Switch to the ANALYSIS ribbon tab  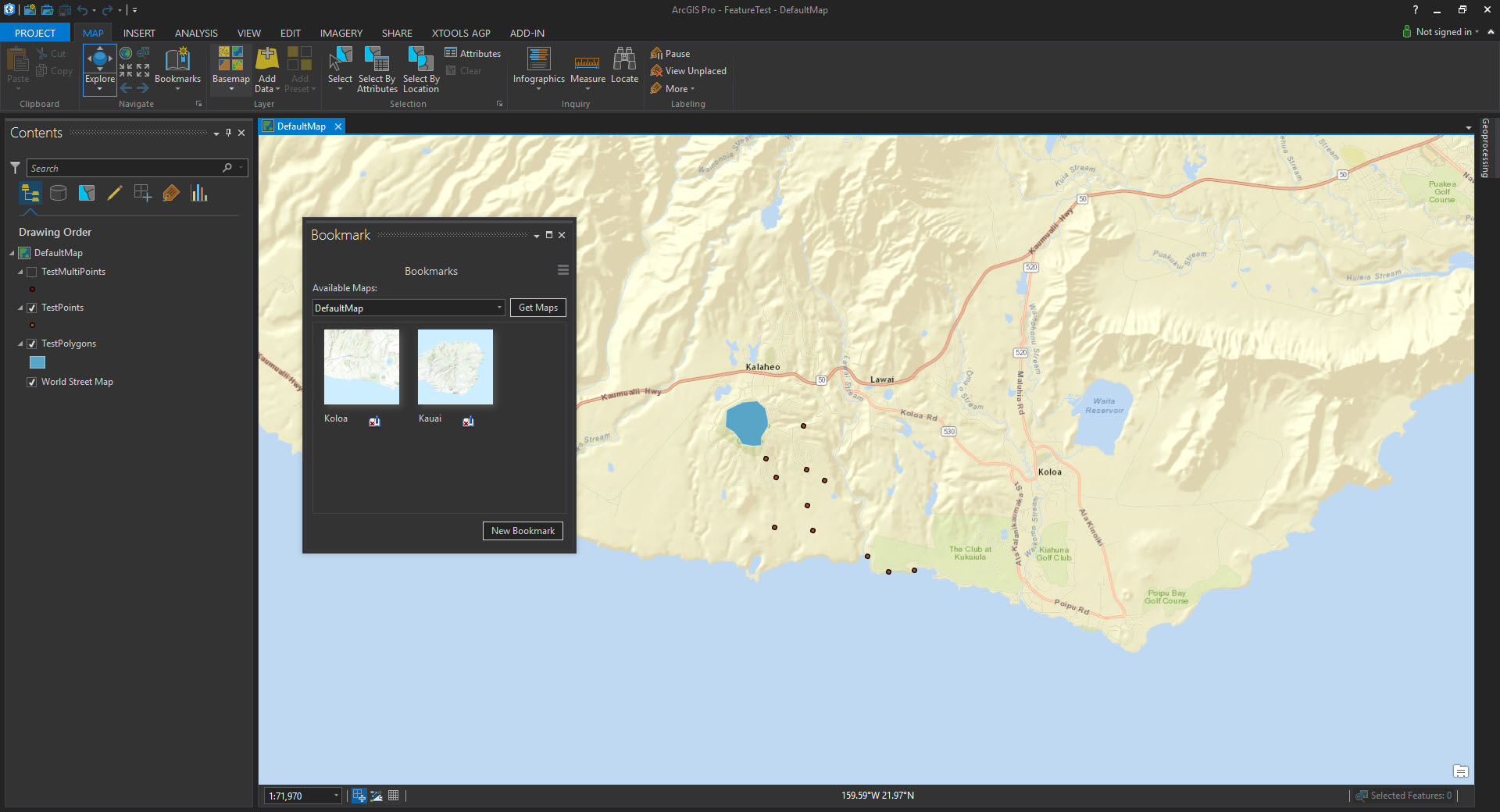196,34
